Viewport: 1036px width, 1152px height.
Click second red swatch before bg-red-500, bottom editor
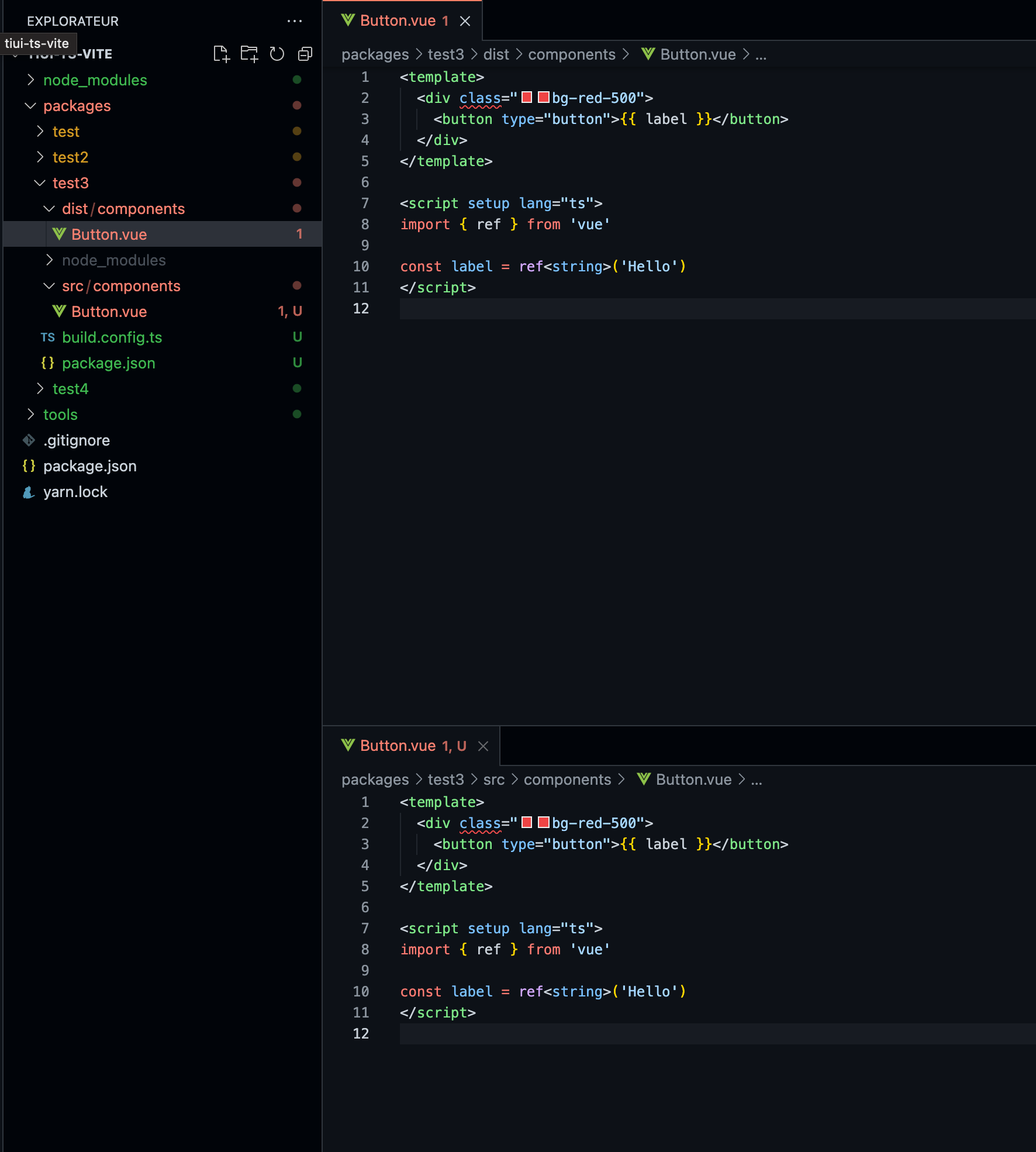pyautogui.click(x=543, y=822)
